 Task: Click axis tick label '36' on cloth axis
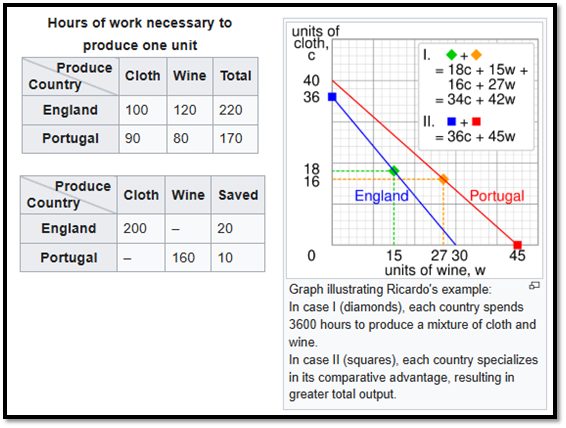(x=311, y=97)
